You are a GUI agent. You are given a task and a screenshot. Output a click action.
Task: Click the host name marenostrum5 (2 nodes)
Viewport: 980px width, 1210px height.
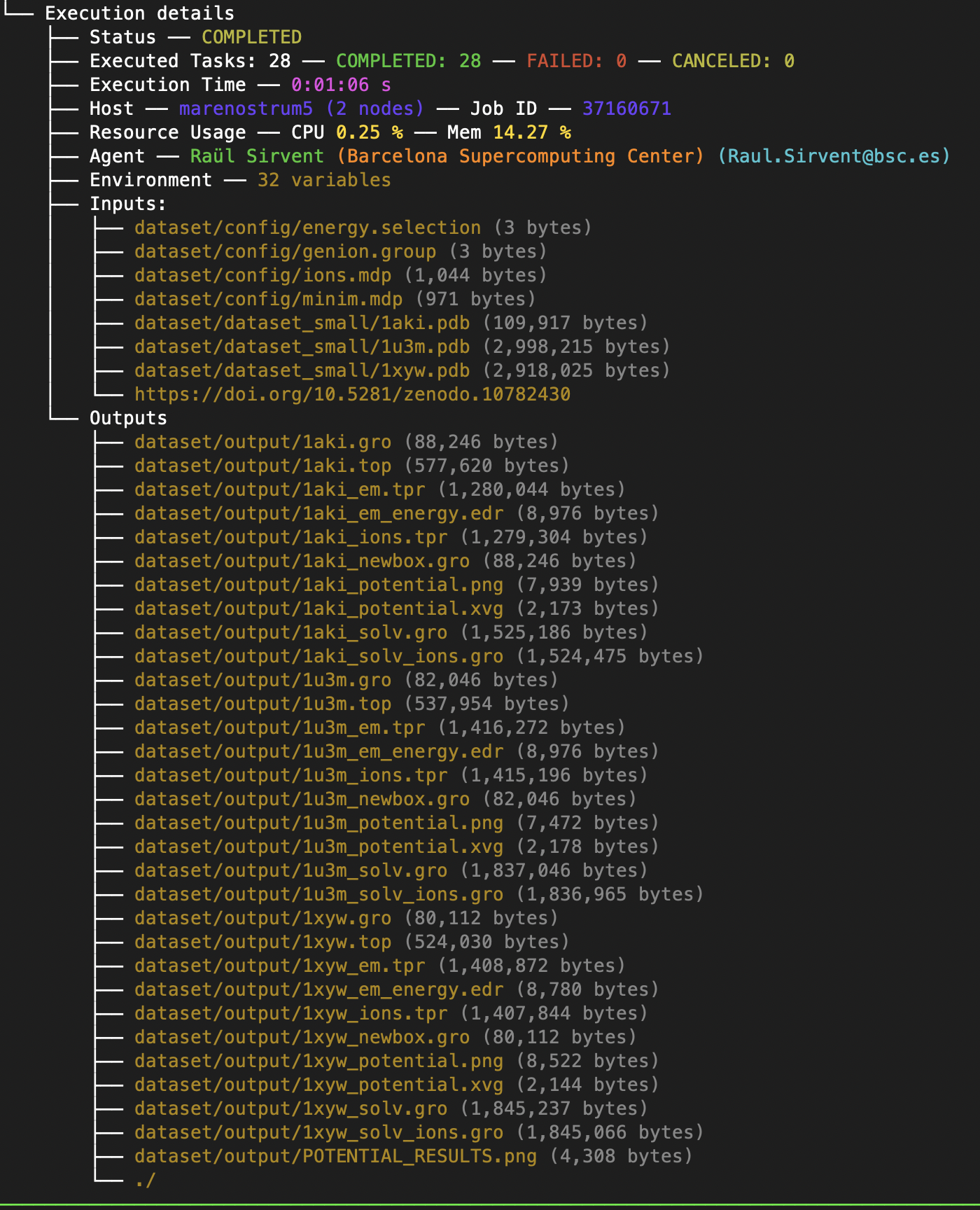coord(302,109)
